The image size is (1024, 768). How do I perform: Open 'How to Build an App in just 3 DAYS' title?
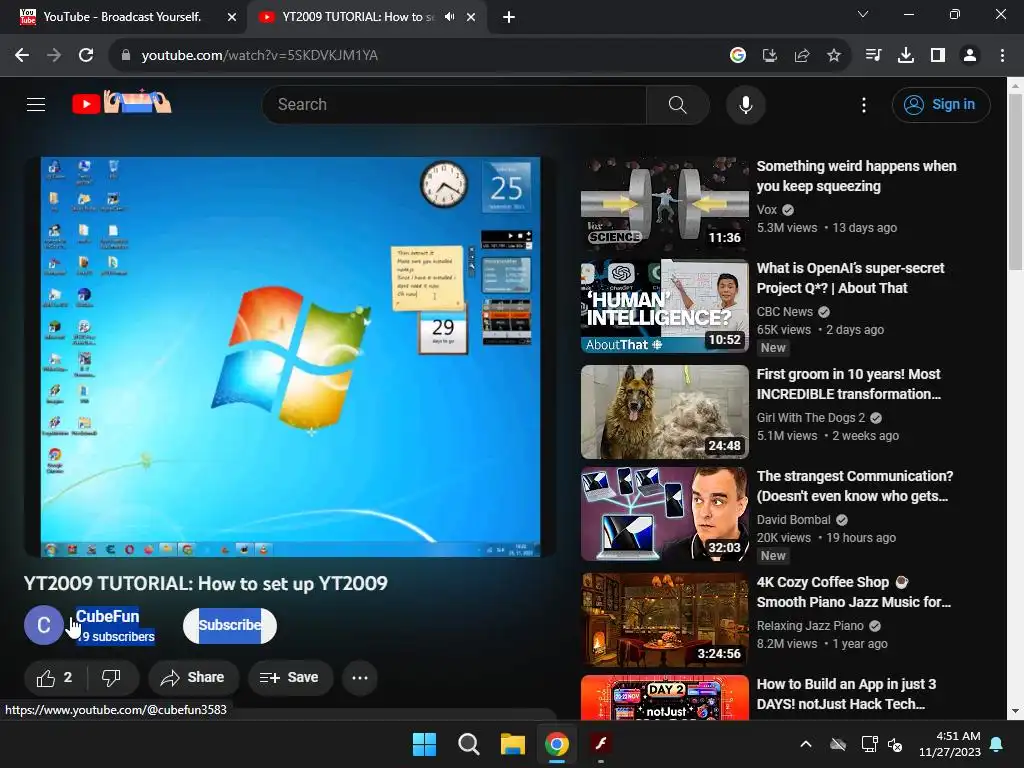click(846, 694)
